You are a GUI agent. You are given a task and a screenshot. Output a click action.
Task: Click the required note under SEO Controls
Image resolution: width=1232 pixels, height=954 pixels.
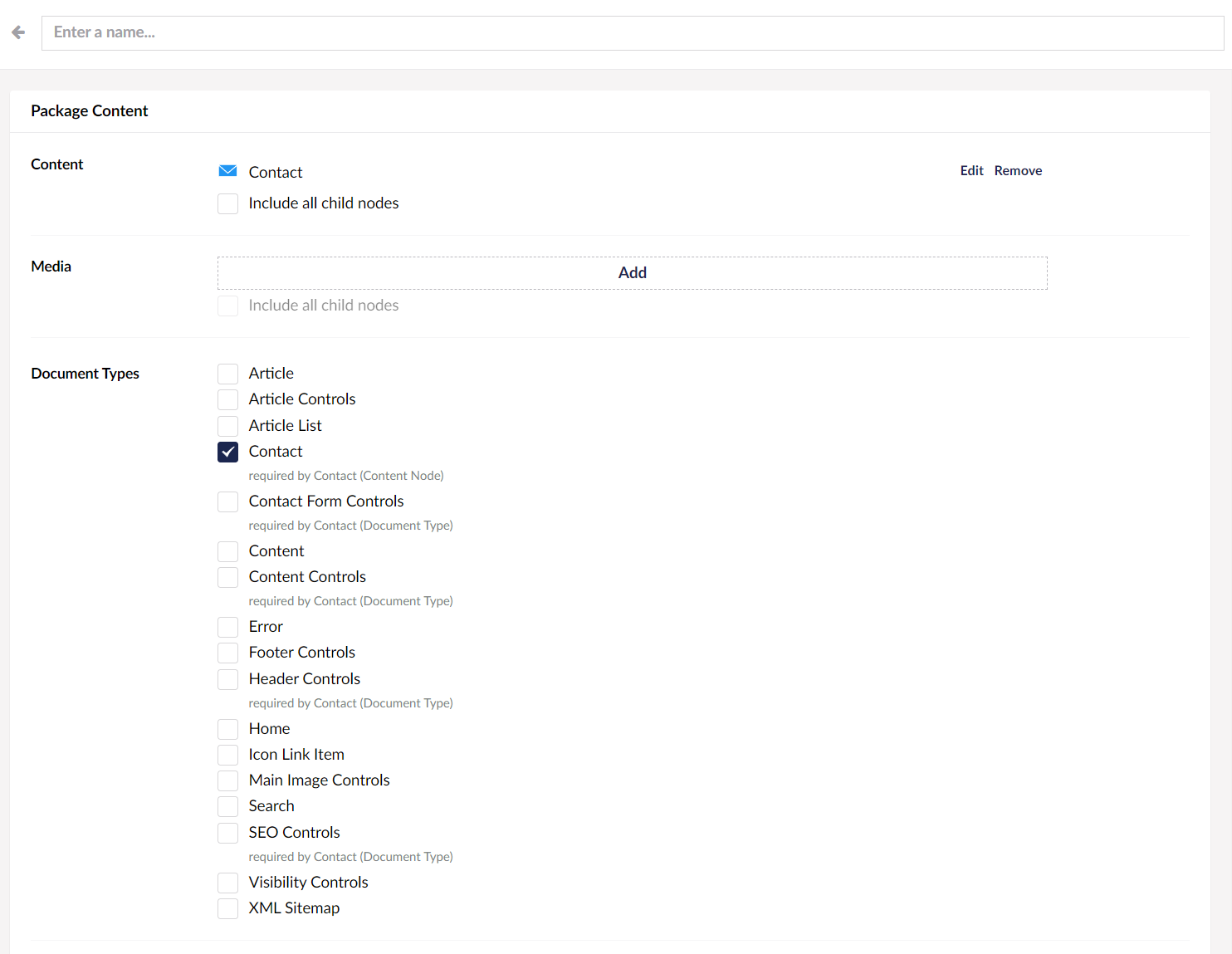click(x=350, y=857)
